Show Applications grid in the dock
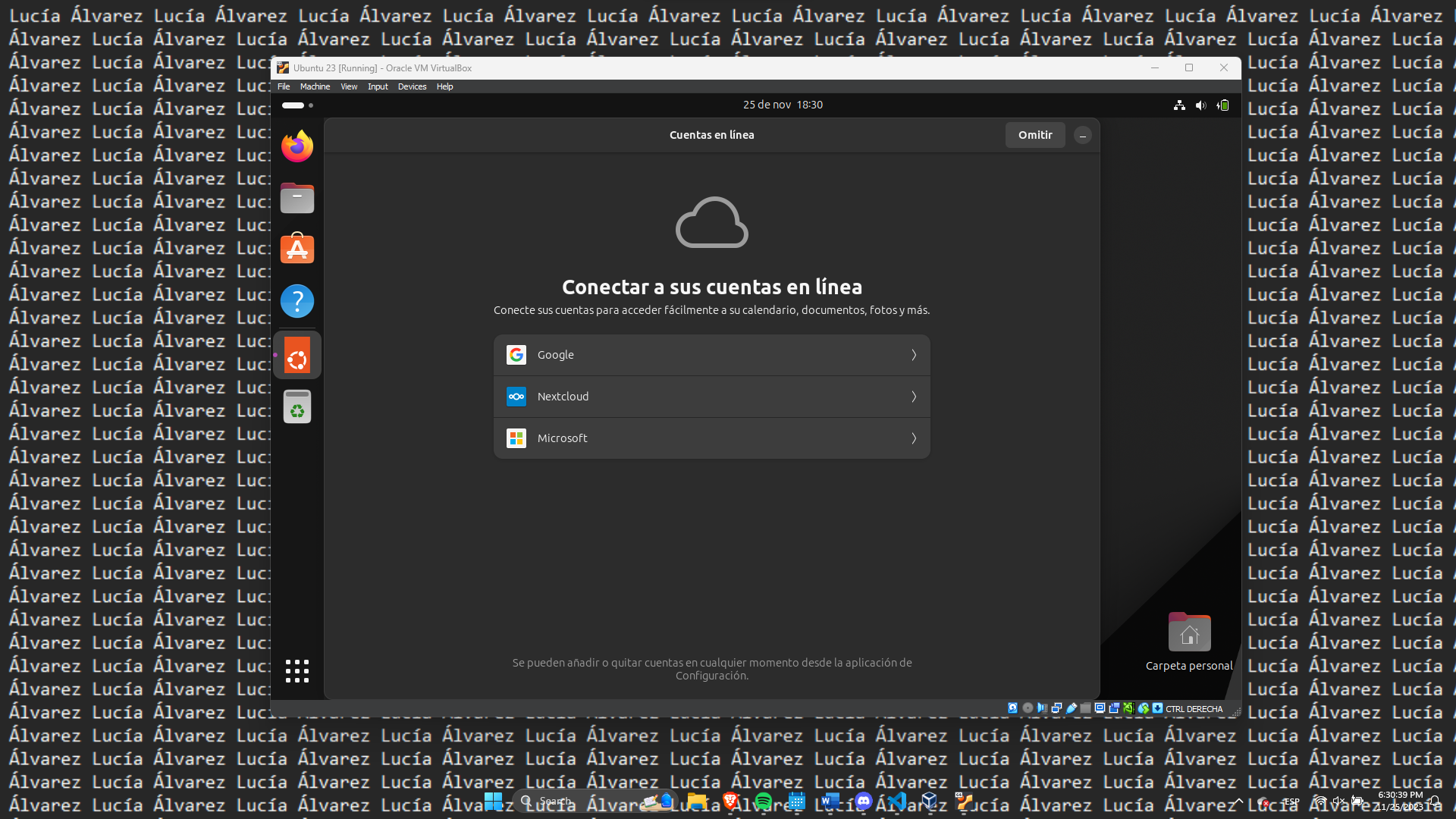Viewport: 1456px width, 819px height. click(297, 670)
